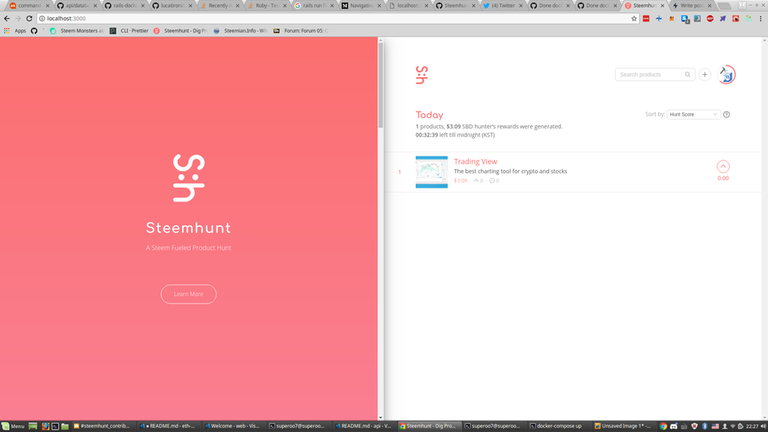This screenshot has height=432, width=768.
Task: Click the Steemhunt logo in page header
Action: tap(422, 75)
